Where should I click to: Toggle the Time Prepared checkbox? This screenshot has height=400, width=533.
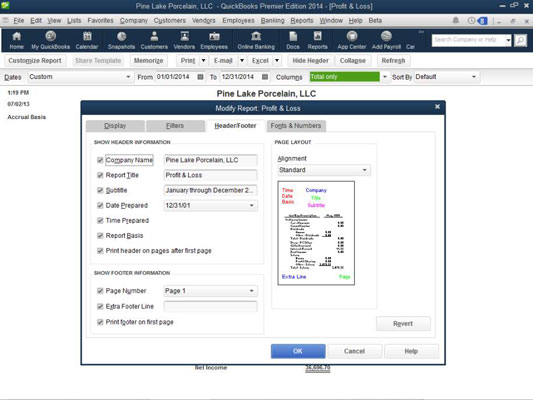[x=100, y=221]
